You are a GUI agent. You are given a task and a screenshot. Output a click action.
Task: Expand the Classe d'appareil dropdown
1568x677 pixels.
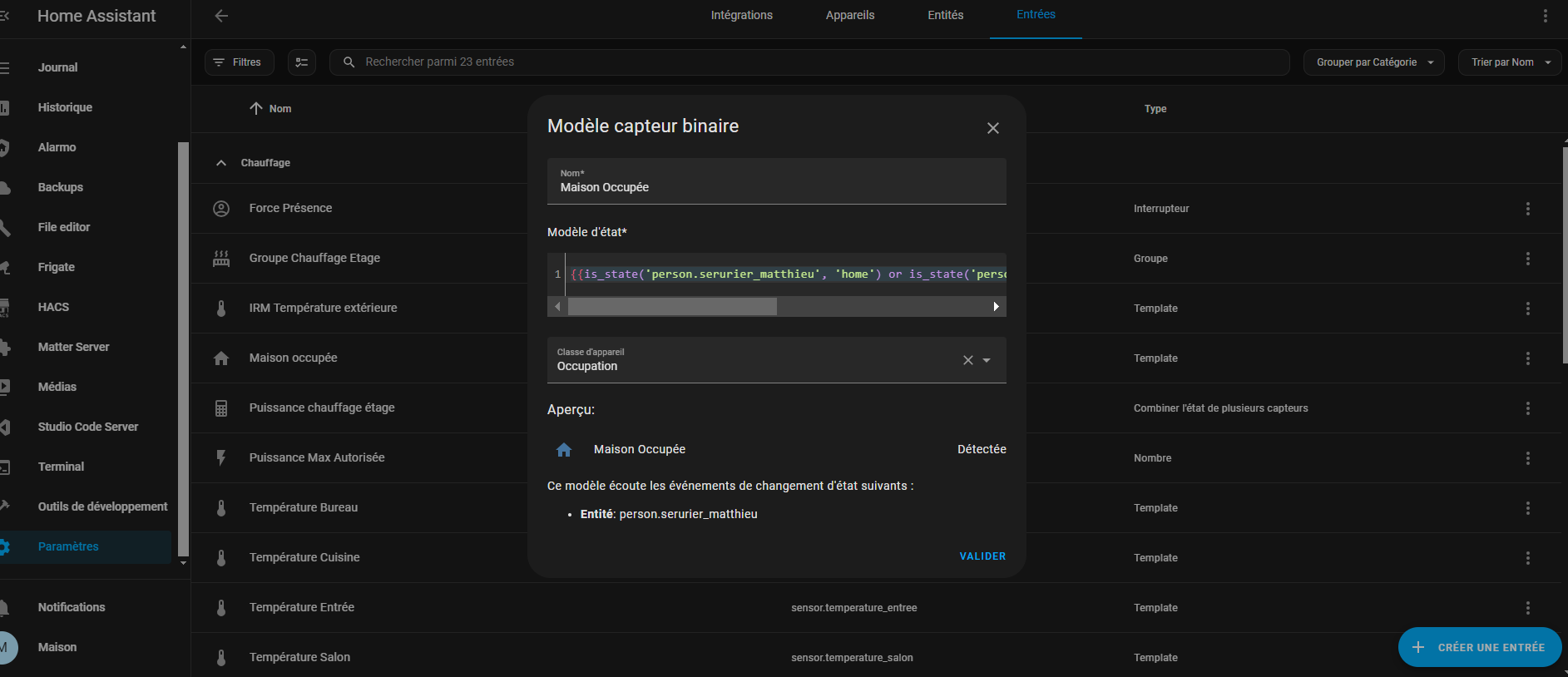[987, 360]
